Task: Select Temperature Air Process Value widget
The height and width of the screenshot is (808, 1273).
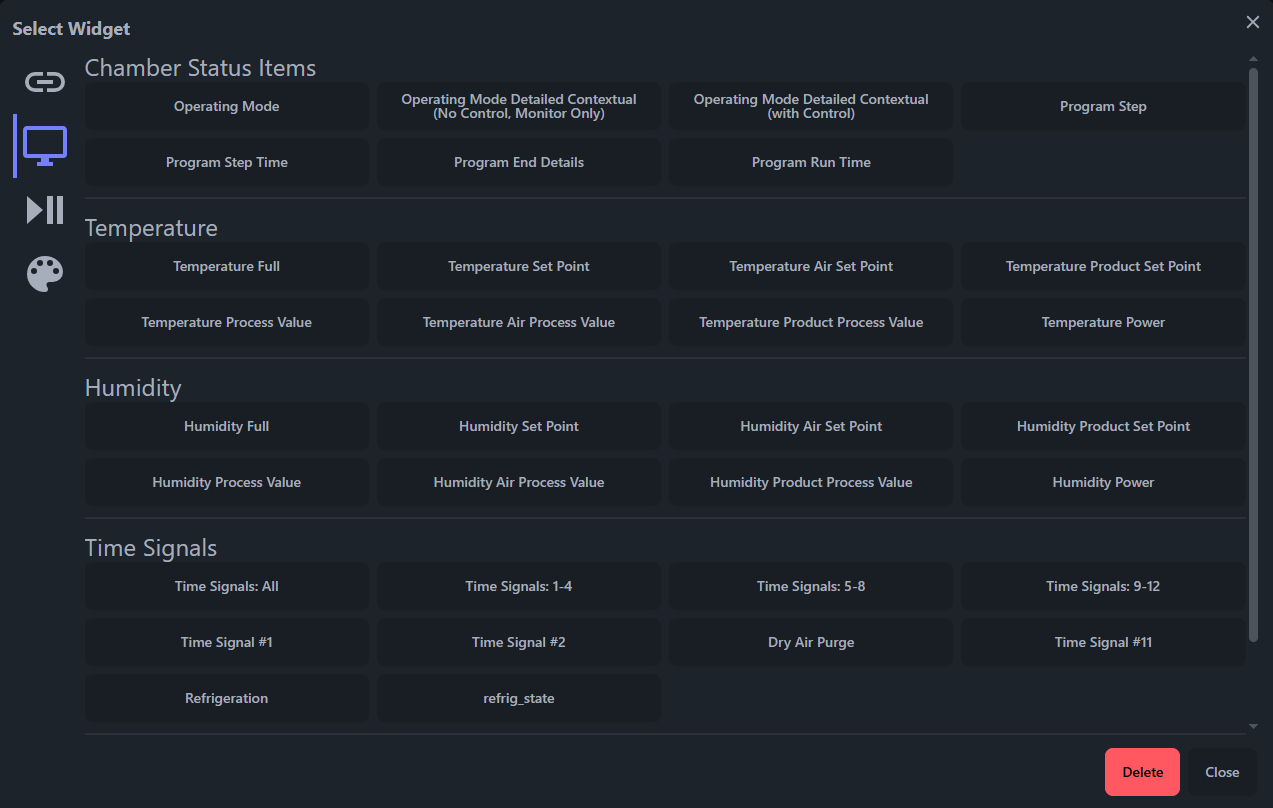Action: pos(519,322)
